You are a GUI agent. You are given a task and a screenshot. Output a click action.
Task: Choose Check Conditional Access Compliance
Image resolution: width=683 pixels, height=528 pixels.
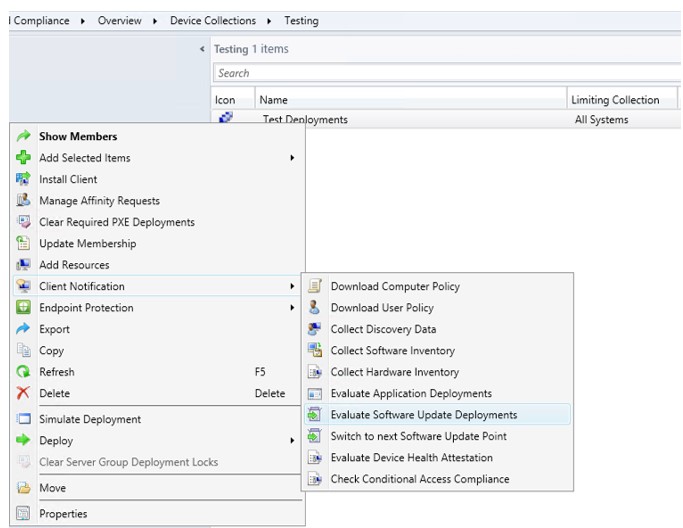click(419, 479)
